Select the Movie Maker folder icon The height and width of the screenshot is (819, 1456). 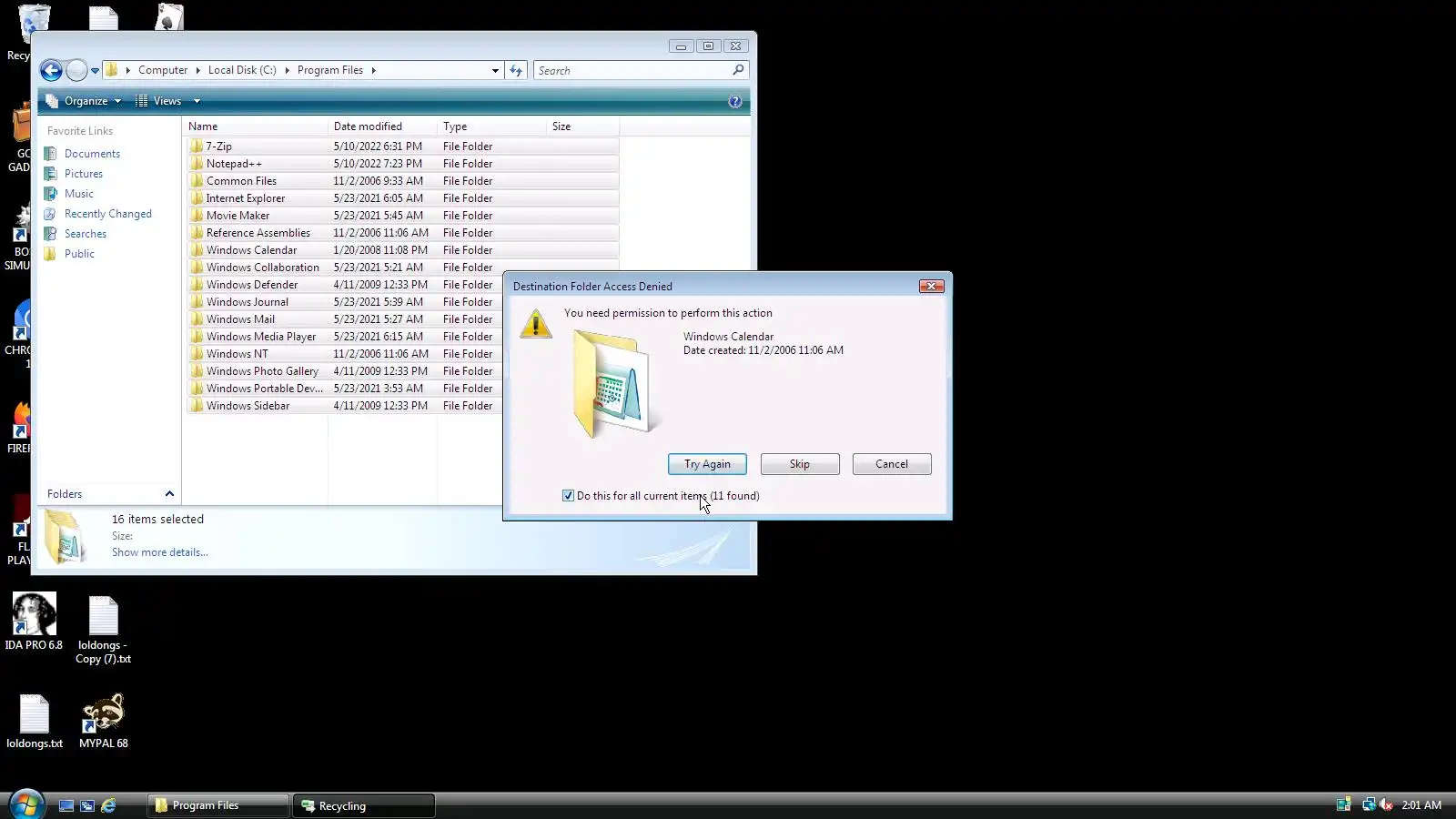point(197,216)
